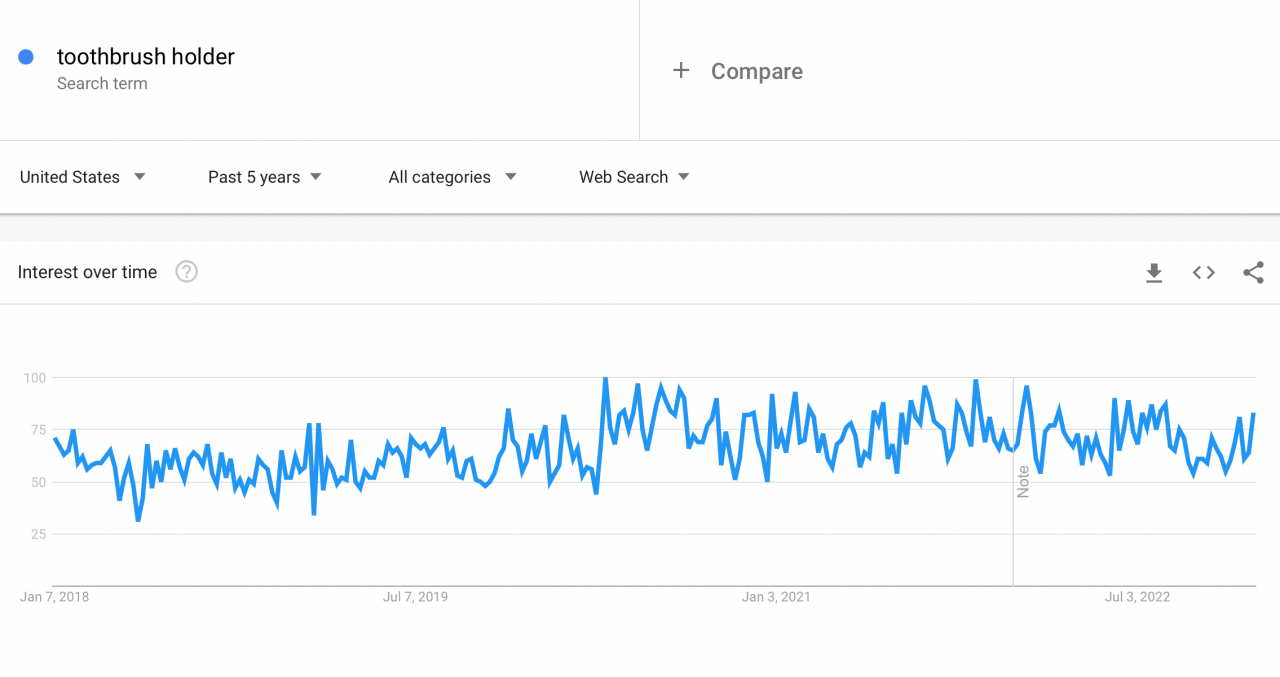Image resolution: width=1280 pixels, height=677 pixels.
Task: Click the Compare plus icon
Action: pyautogui.click(x=681, y=70)
